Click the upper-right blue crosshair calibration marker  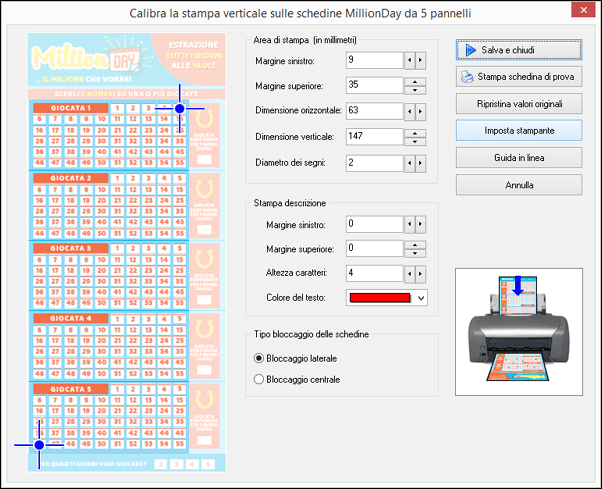coord(180,108)
